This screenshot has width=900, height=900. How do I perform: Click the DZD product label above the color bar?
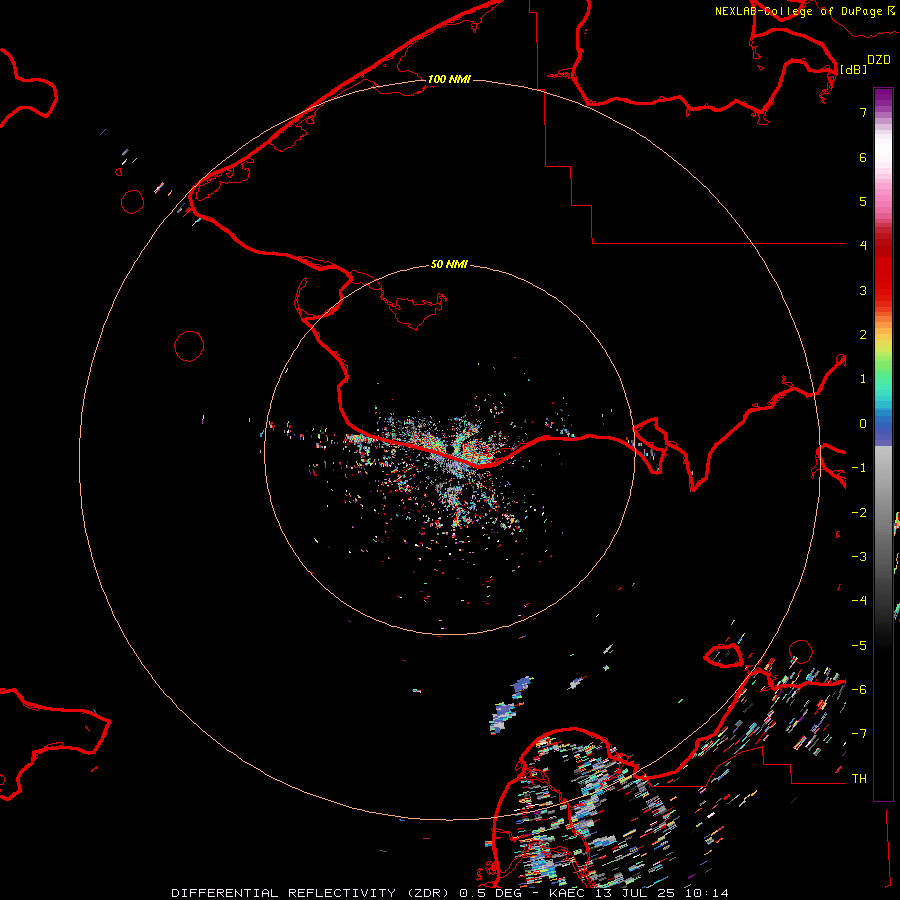879,60
